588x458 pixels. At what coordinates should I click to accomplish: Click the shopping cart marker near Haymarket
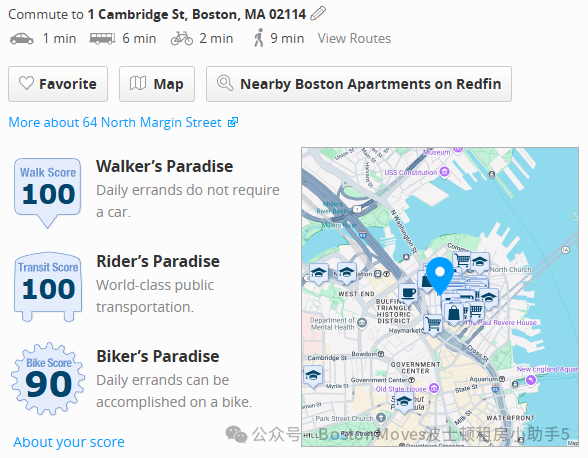pyautogui.click(x=433, y=323)
